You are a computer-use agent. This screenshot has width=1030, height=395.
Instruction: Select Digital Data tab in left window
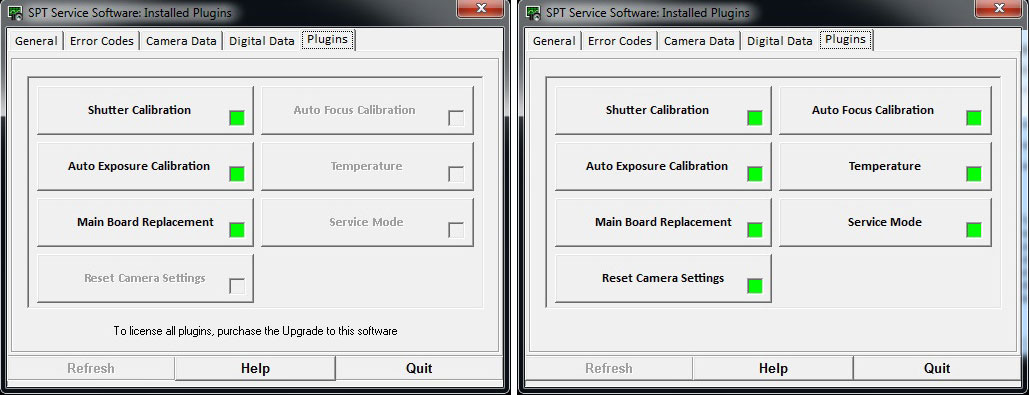[261, 41]
